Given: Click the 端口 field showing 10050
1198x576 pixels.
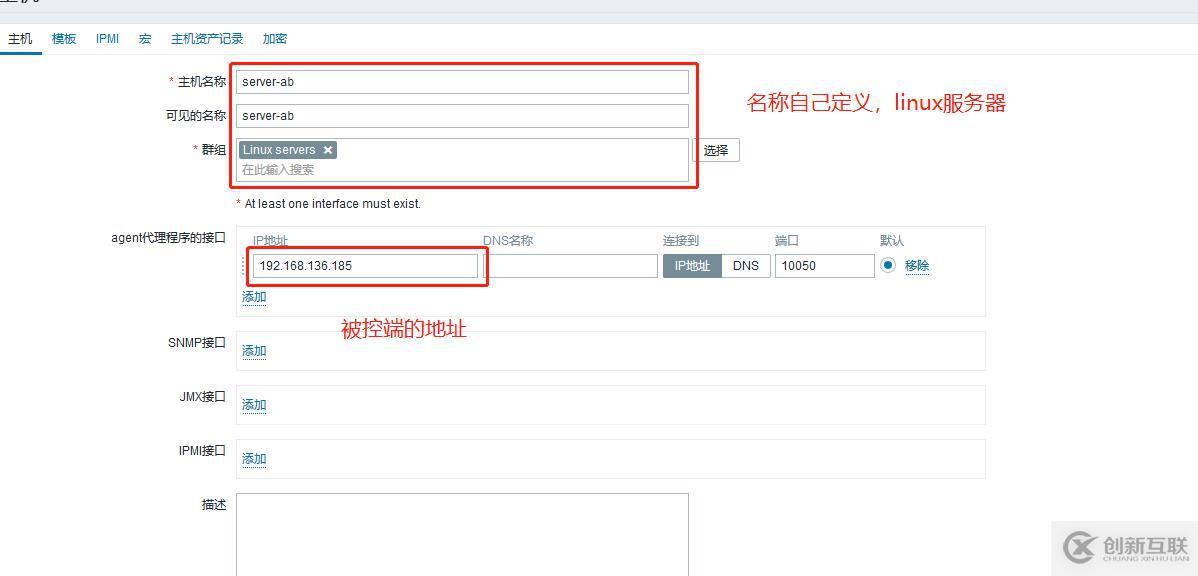Looking at the screenshot, I should point(824,265).
